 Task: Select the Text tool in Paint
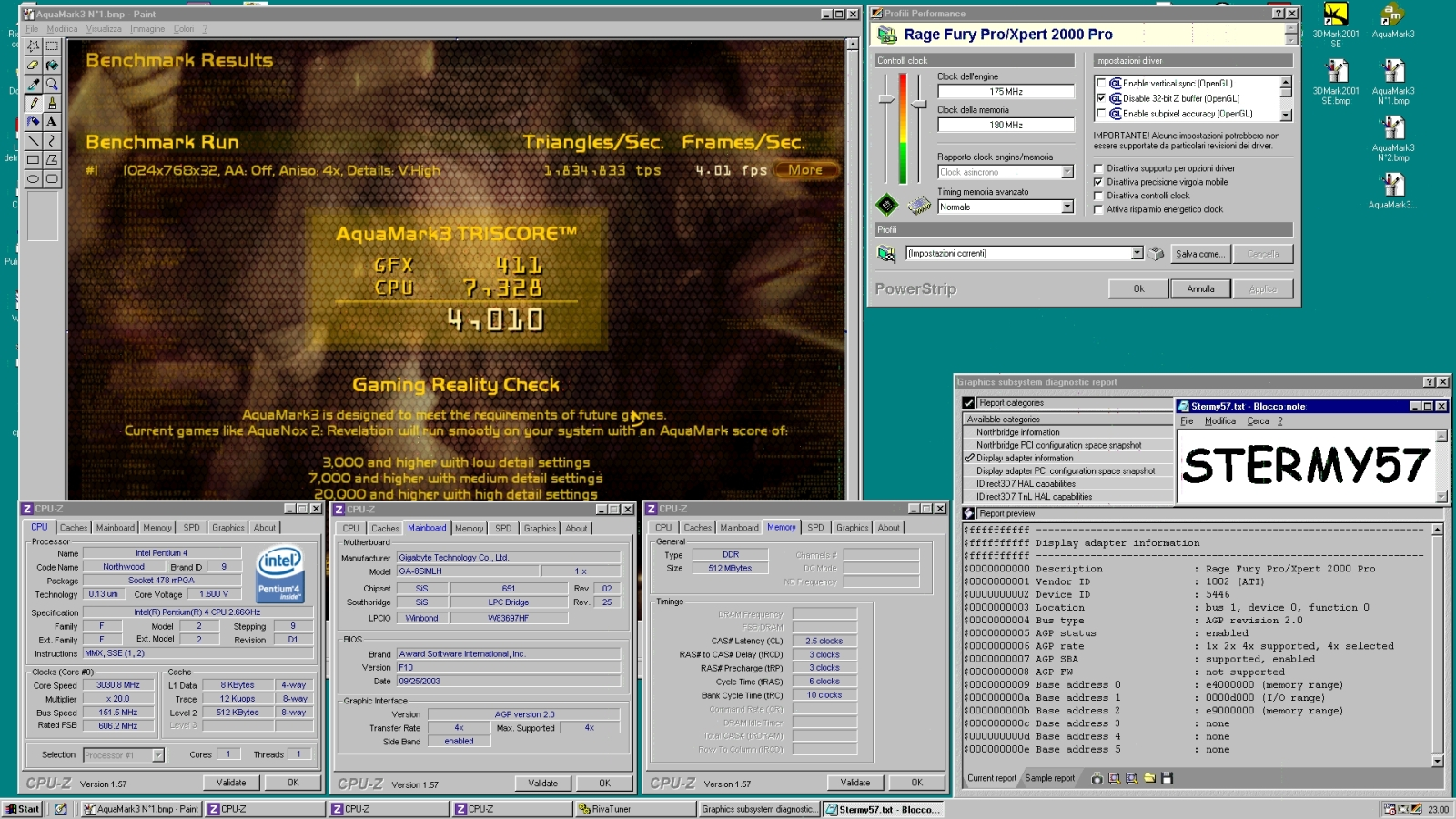point(52,122)
